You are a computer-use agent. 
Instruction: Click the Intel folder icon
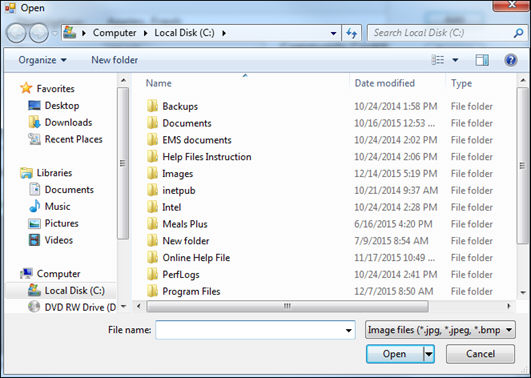(x=152, y=207)
